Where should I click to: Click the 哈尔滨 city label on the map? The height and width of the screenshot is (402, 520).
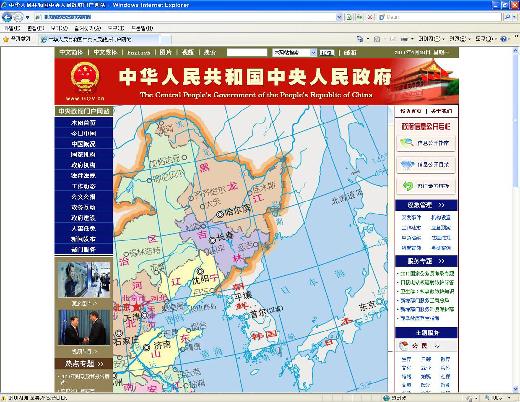tap(237, 211)
